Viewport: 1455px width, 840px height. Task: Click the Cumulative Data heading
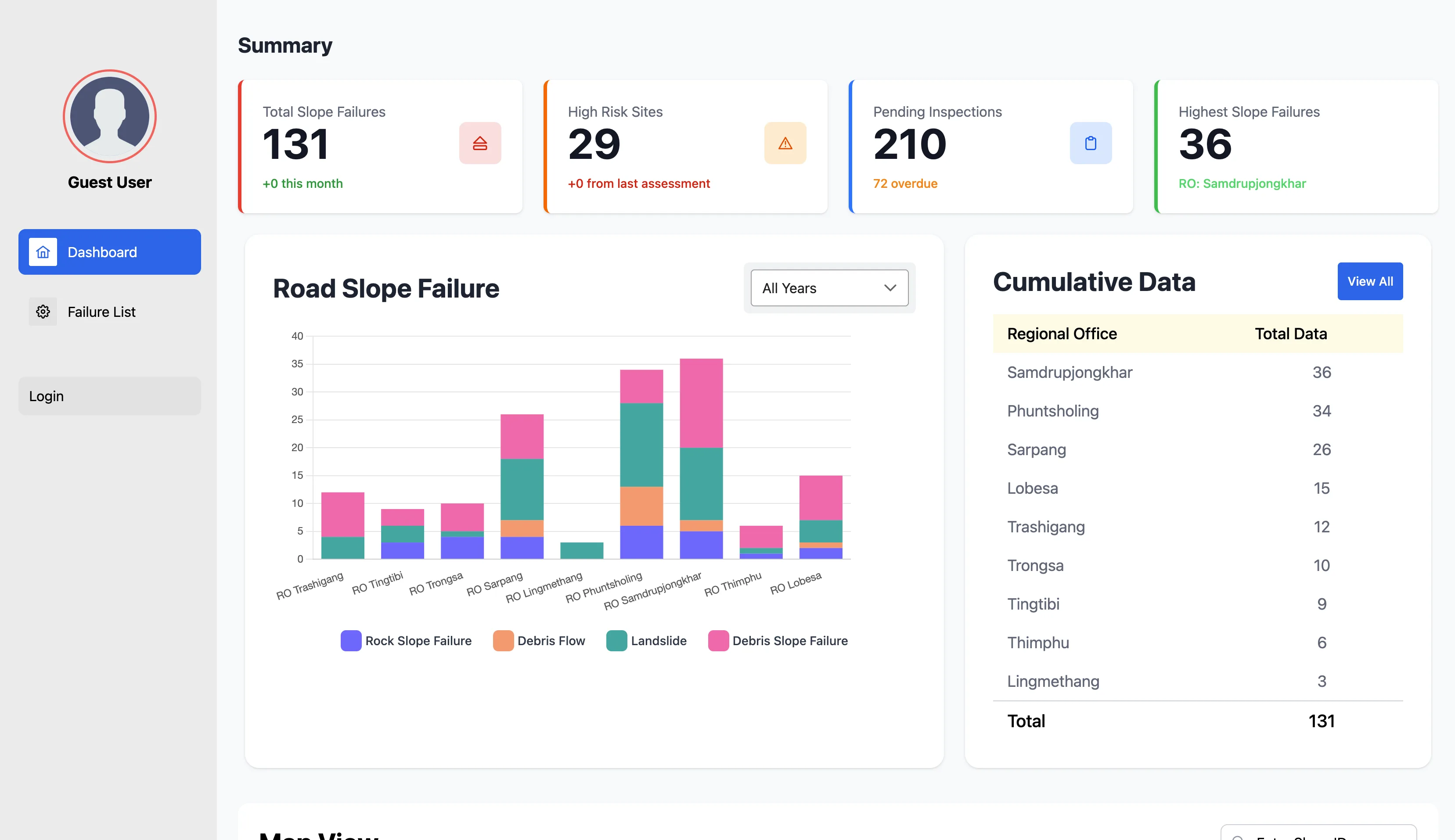click(x=1094, y=282)
